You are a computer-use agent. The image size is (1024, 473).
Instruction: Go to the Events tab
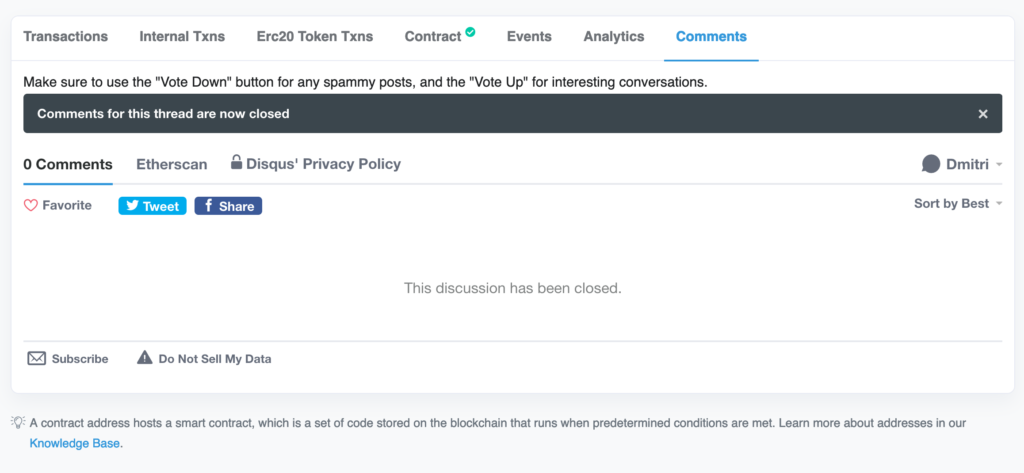point(529,37)
